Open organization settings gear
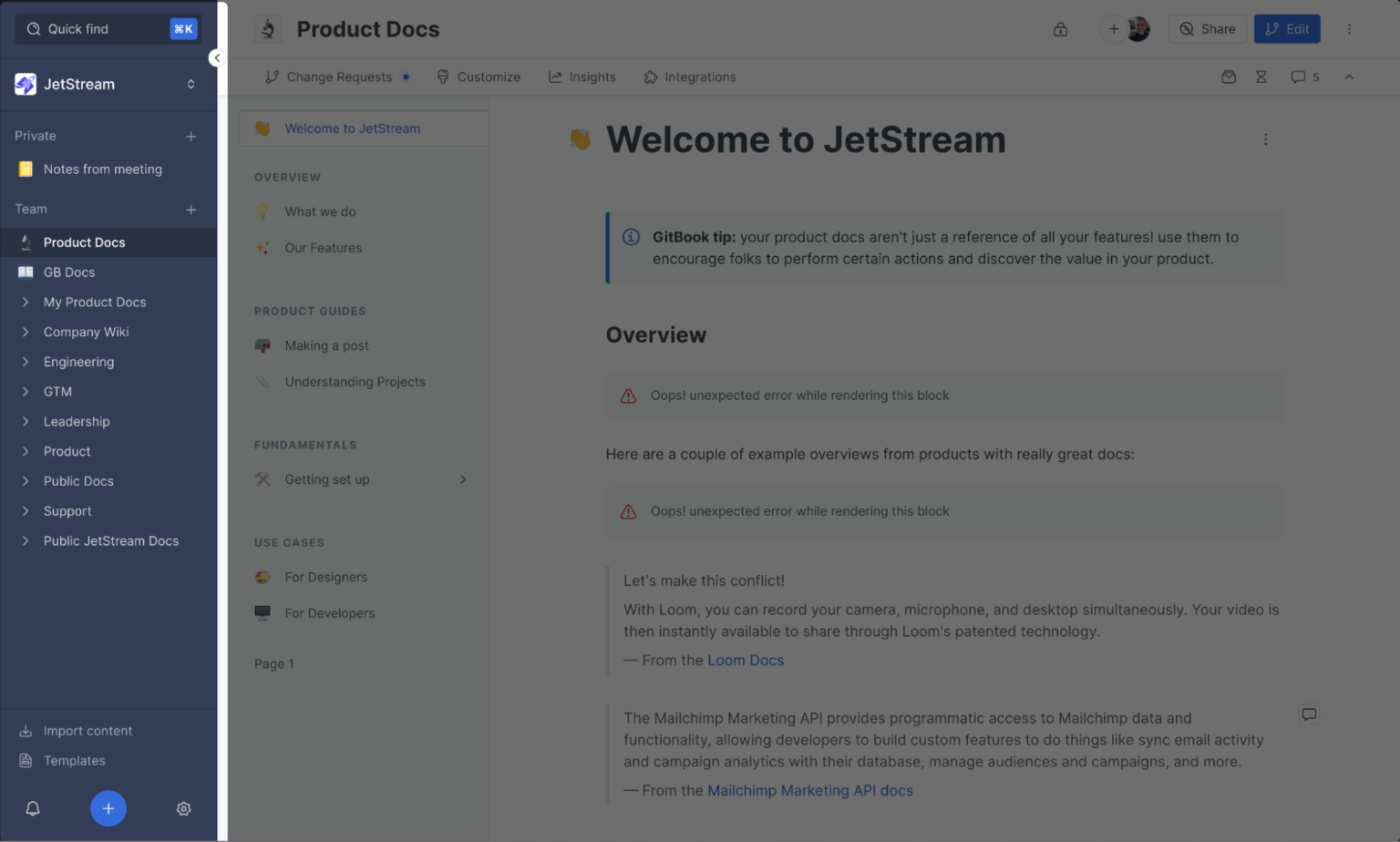This screenshot has height=842, width=1400. pyautogui.click(x=183, y=808)
